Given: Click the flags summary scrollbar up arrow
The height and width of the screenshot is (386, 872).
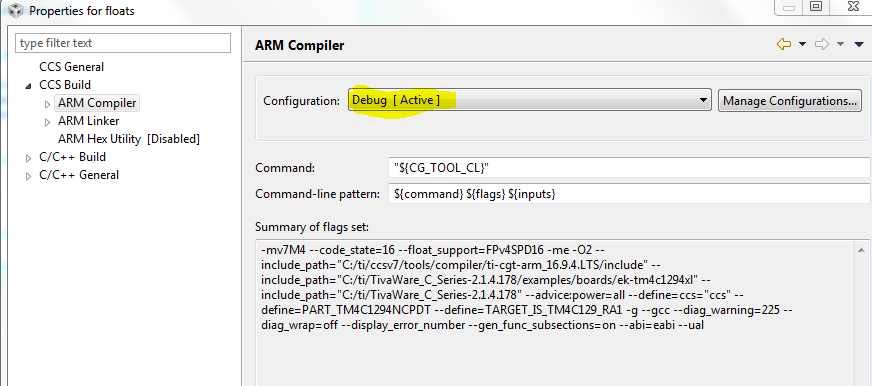Looking at the screenshot, I should (x=861, y=250).
